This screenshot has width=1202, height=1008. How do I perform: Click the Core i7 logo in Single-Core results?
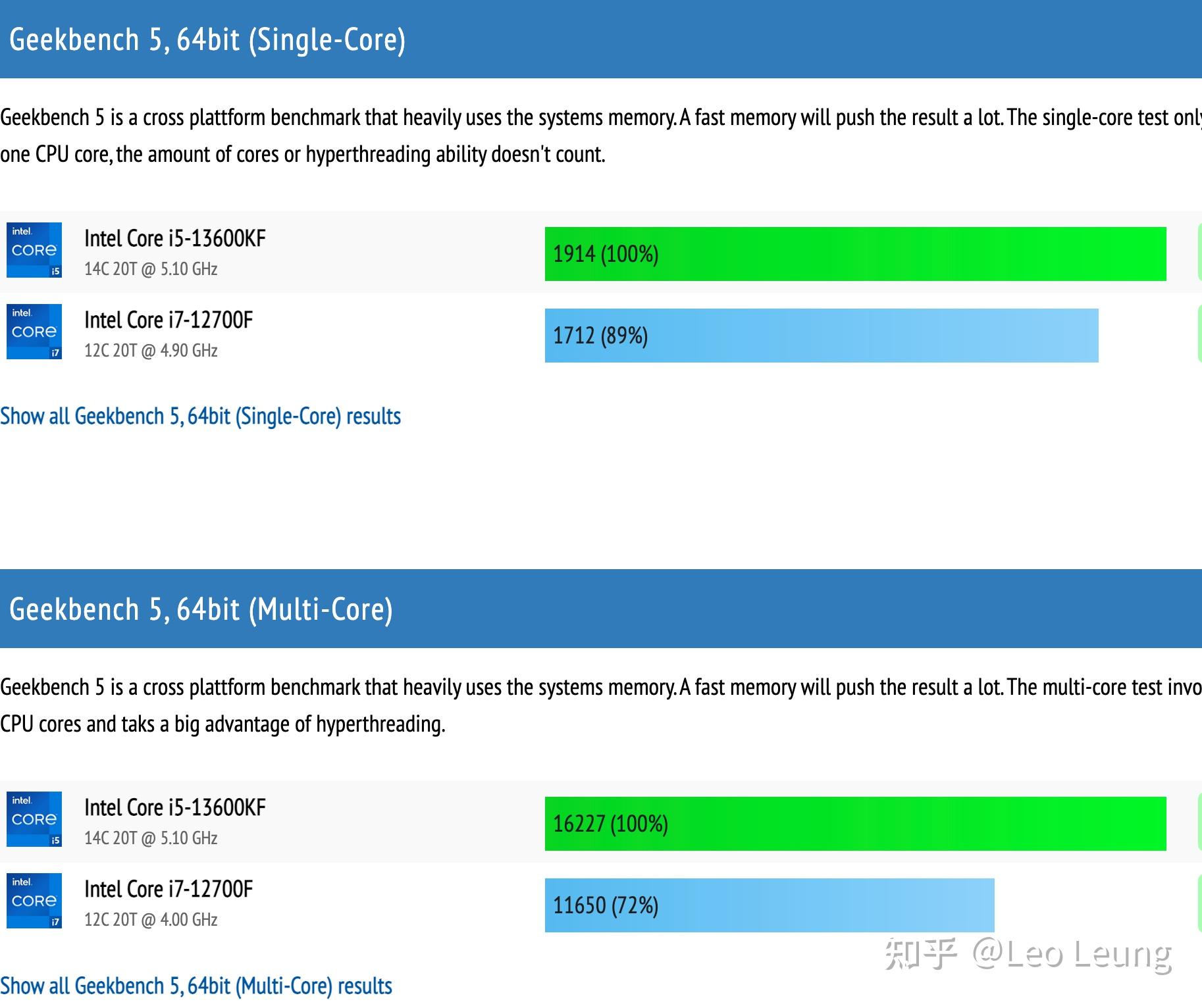[34, 332]
